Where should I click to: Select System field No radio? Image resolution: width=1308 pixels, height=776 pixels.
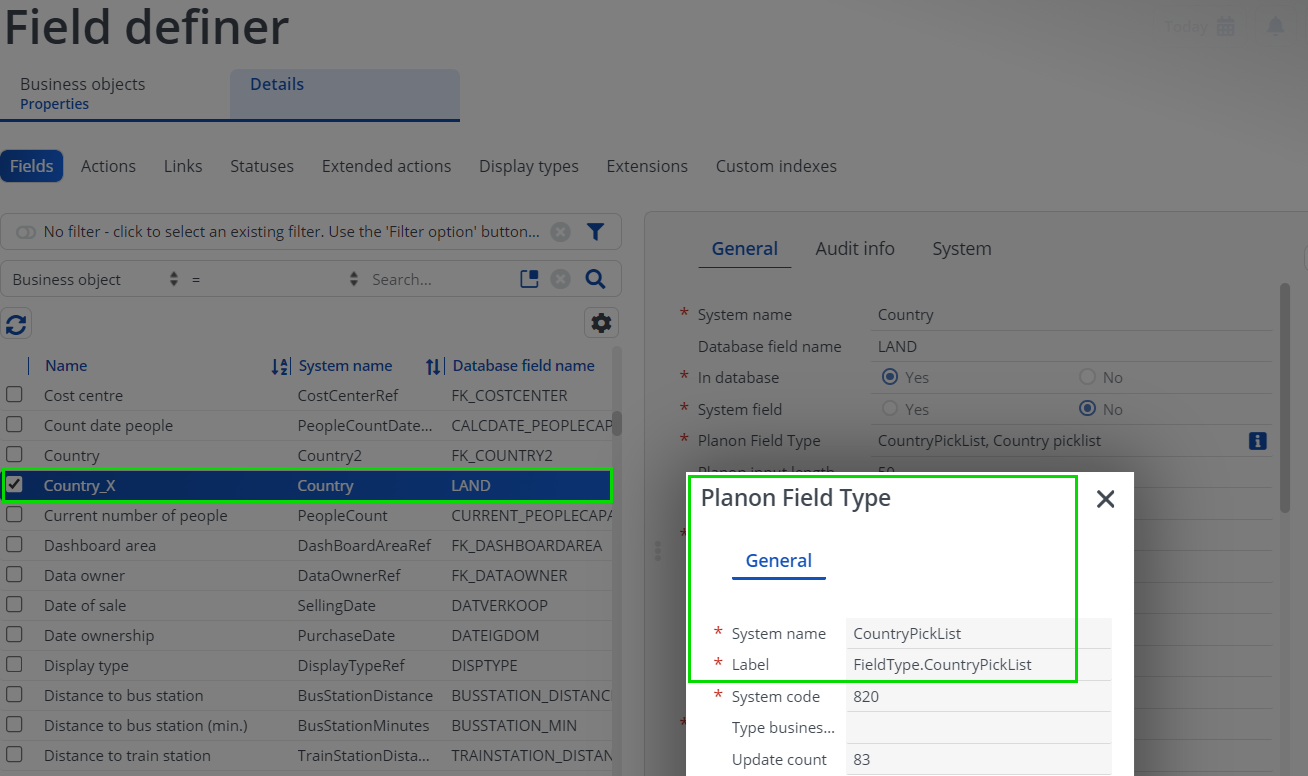pos(1088,409)
